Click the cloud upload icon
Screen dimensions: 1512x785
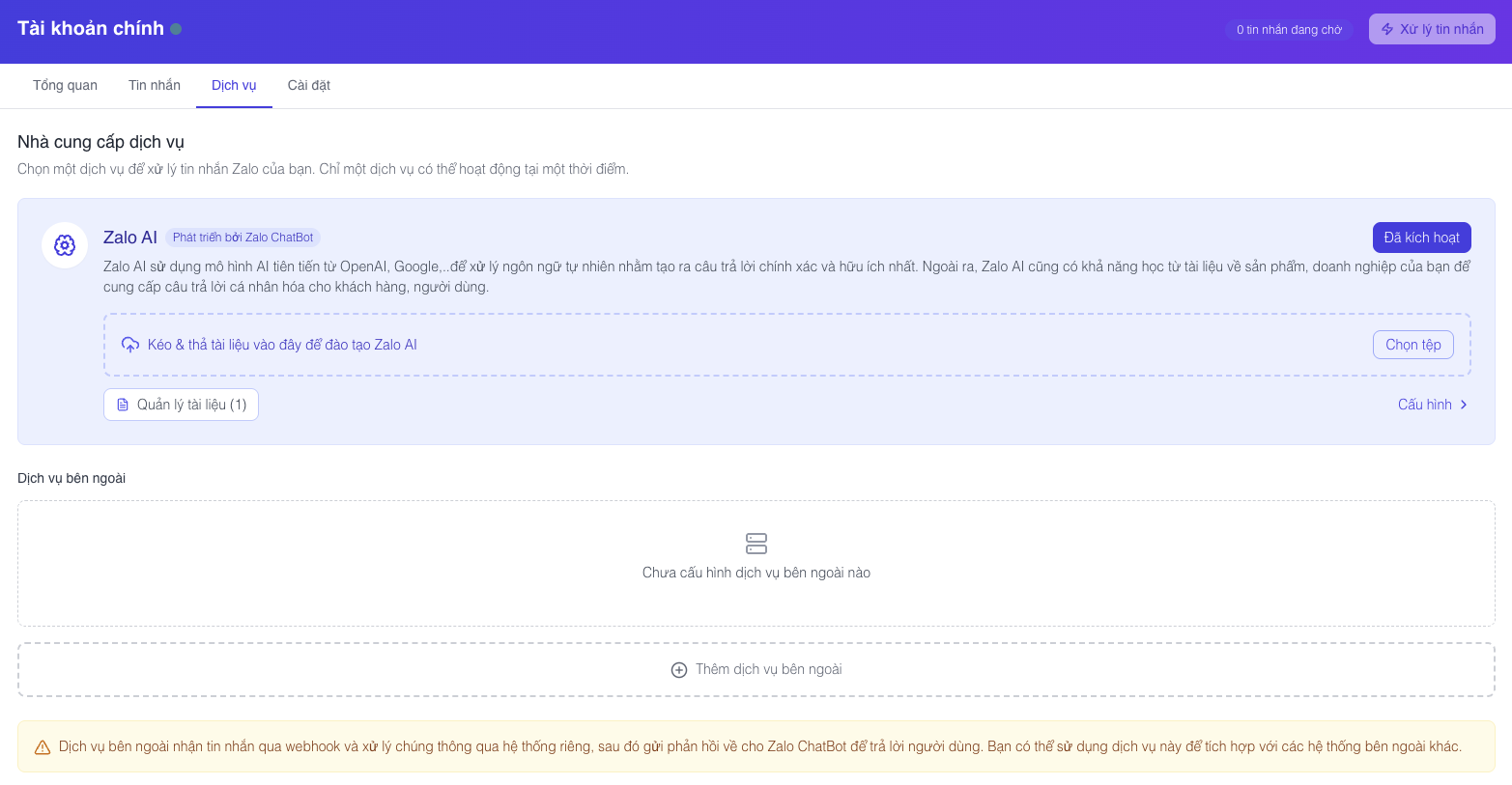[130, 345]
